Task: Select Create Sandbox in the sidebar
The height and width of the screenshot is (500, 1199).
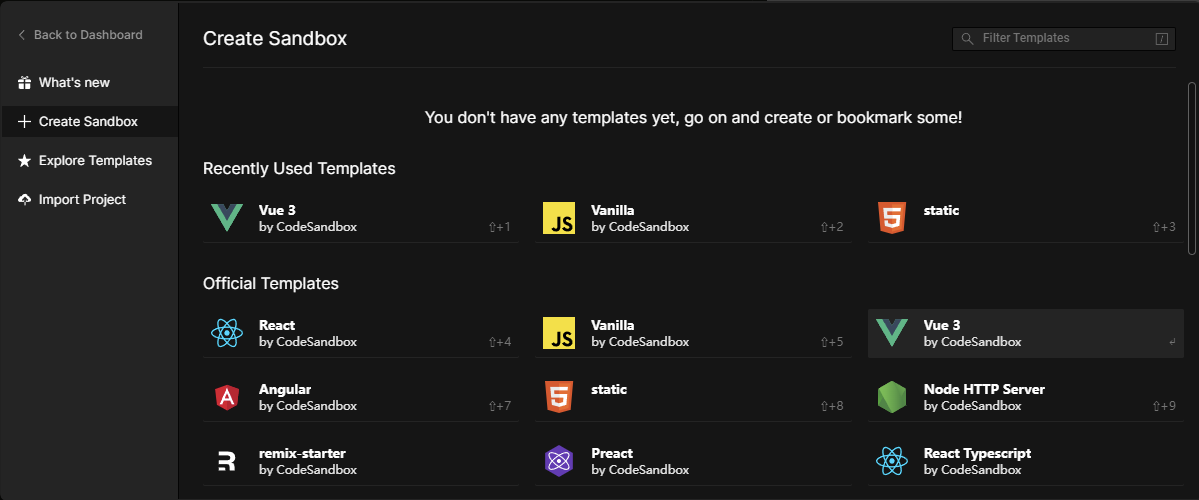Action: click(x=89, y=122)
